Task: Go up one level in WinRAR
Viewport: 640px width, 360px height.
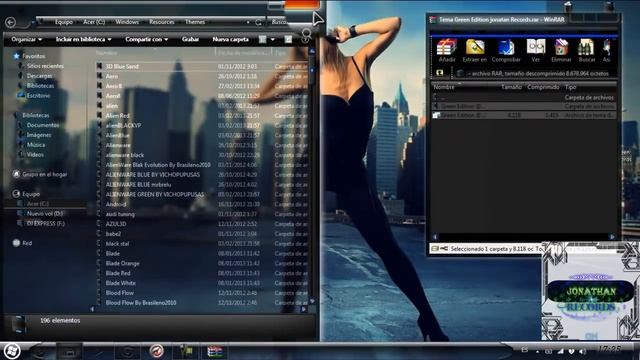Action: pyautogui.click(x=440, y=73)
